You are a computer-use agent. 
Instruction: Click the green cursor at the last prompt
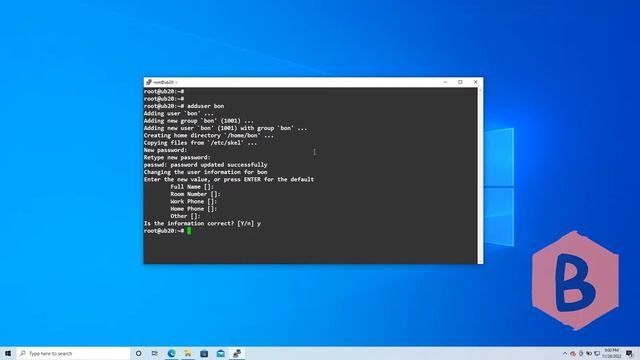(x=189, y=231)
